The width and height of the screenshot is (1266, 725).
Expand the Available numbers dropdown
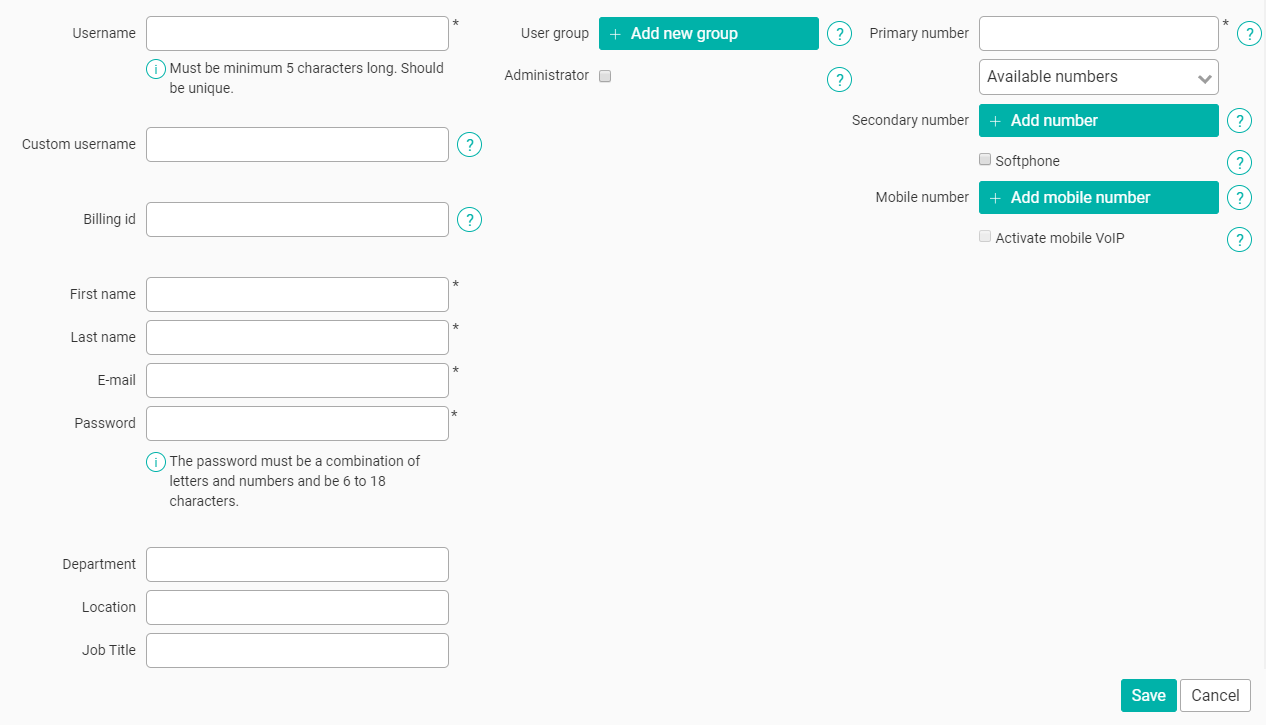click(1099, 77)
